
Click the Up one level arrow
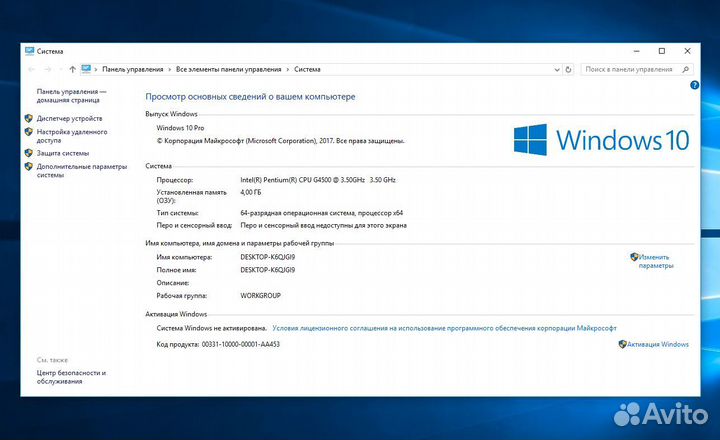tap(73, 69)
